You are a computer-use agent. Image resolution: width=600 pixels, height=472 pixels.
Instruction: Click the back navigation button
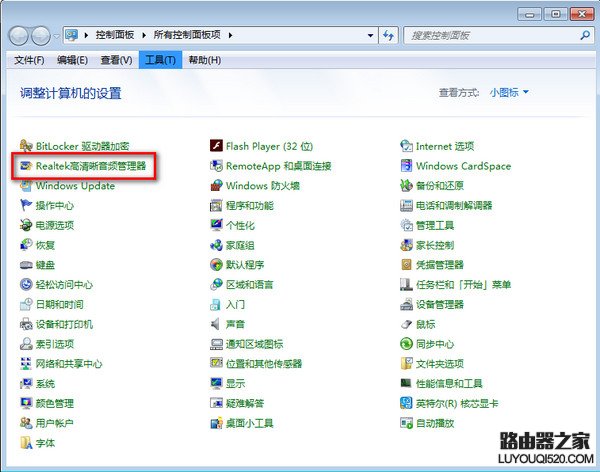coord(18,36)
